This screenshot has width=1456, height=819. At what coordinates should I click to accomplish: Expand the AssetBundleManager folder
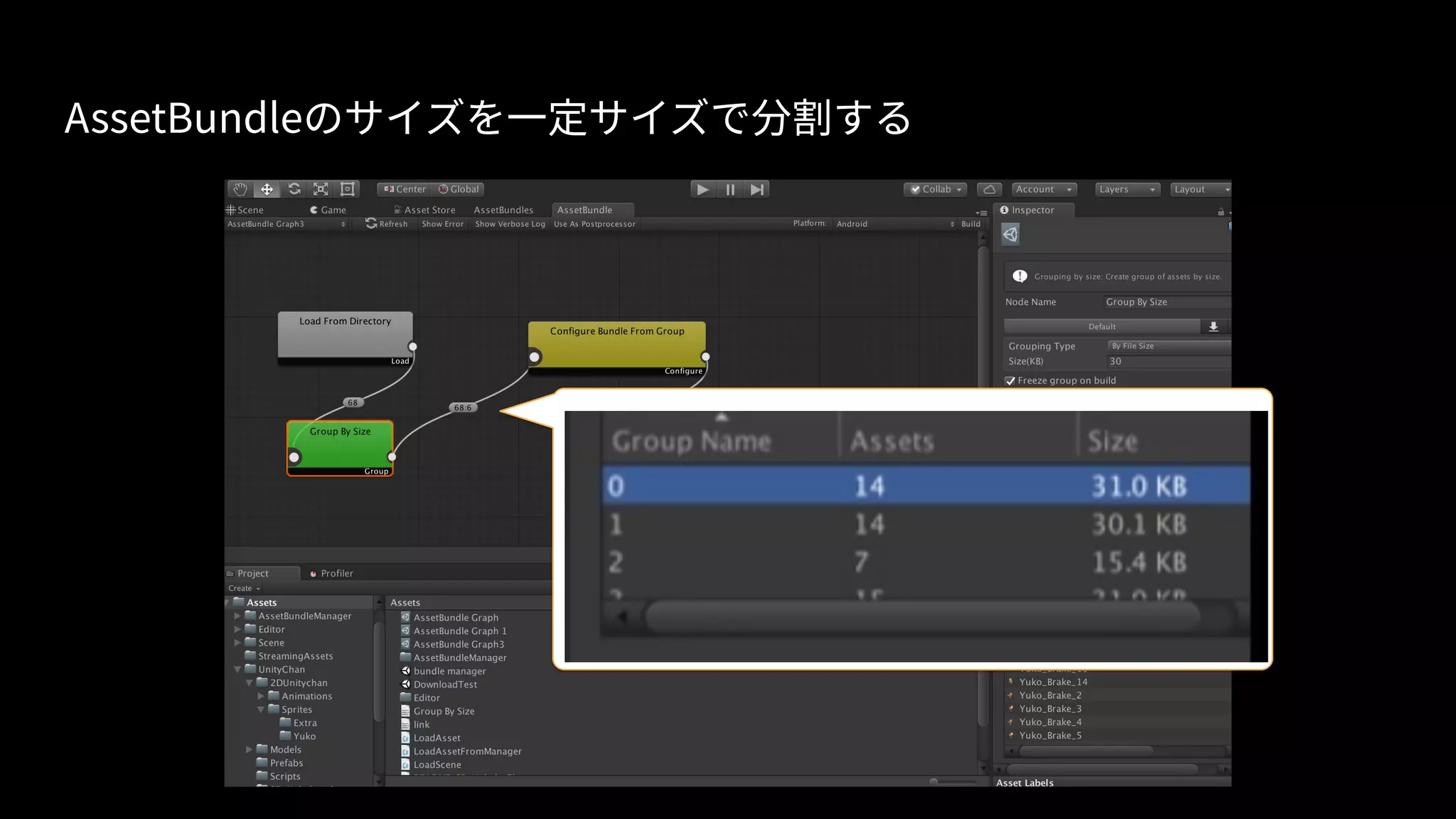click(237, 616)
